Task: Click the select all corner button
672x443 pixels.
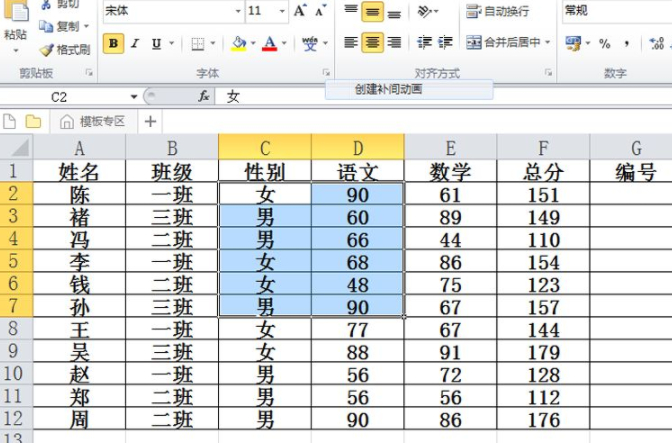Action: 16,148
